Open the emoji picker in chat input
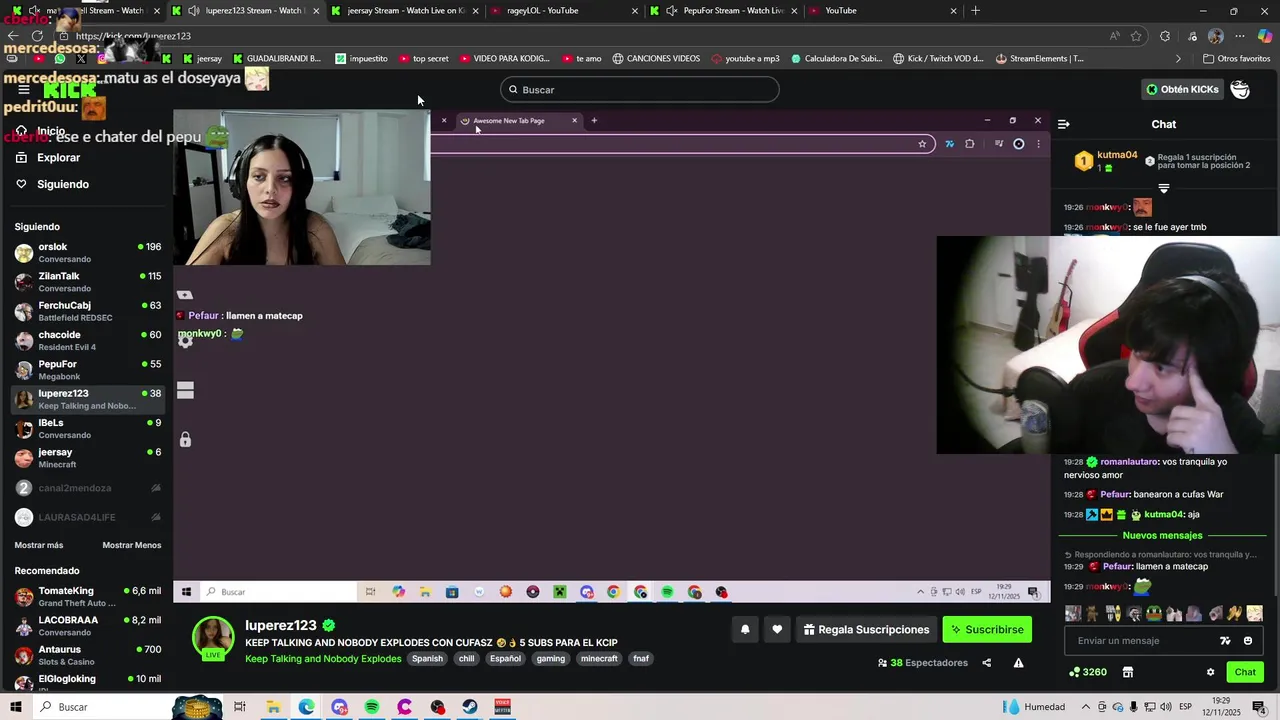Image resolution: width=1280 pixels, height=720 pixels. 1247,641
